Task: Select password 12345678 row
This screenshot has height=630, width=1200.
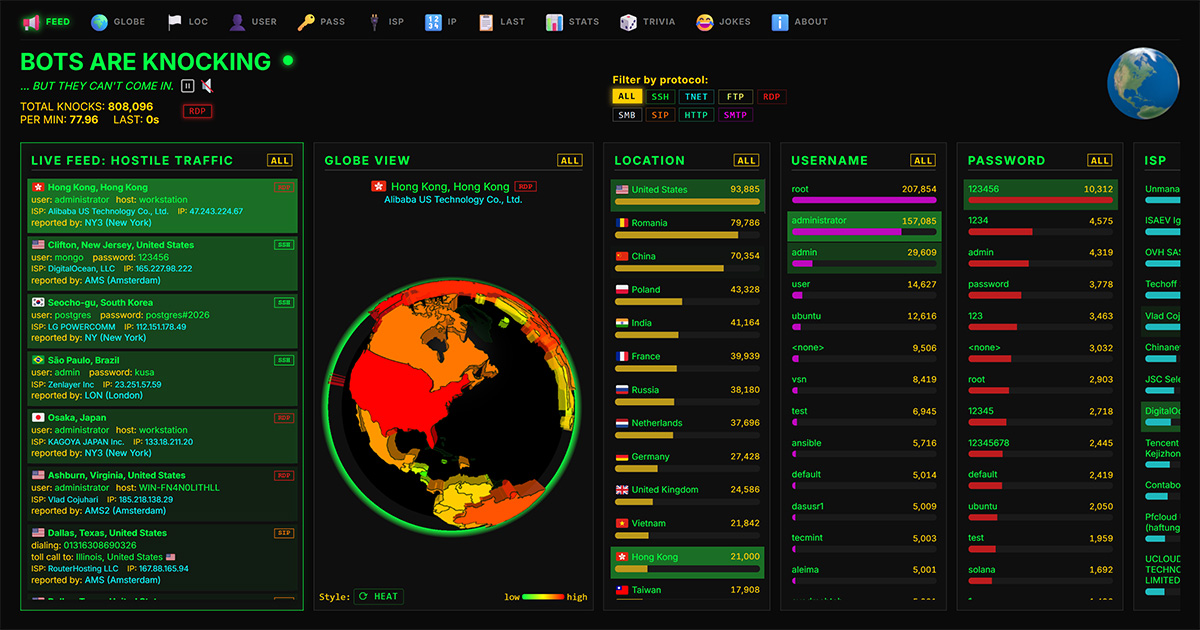Action: coord(1041,448)
